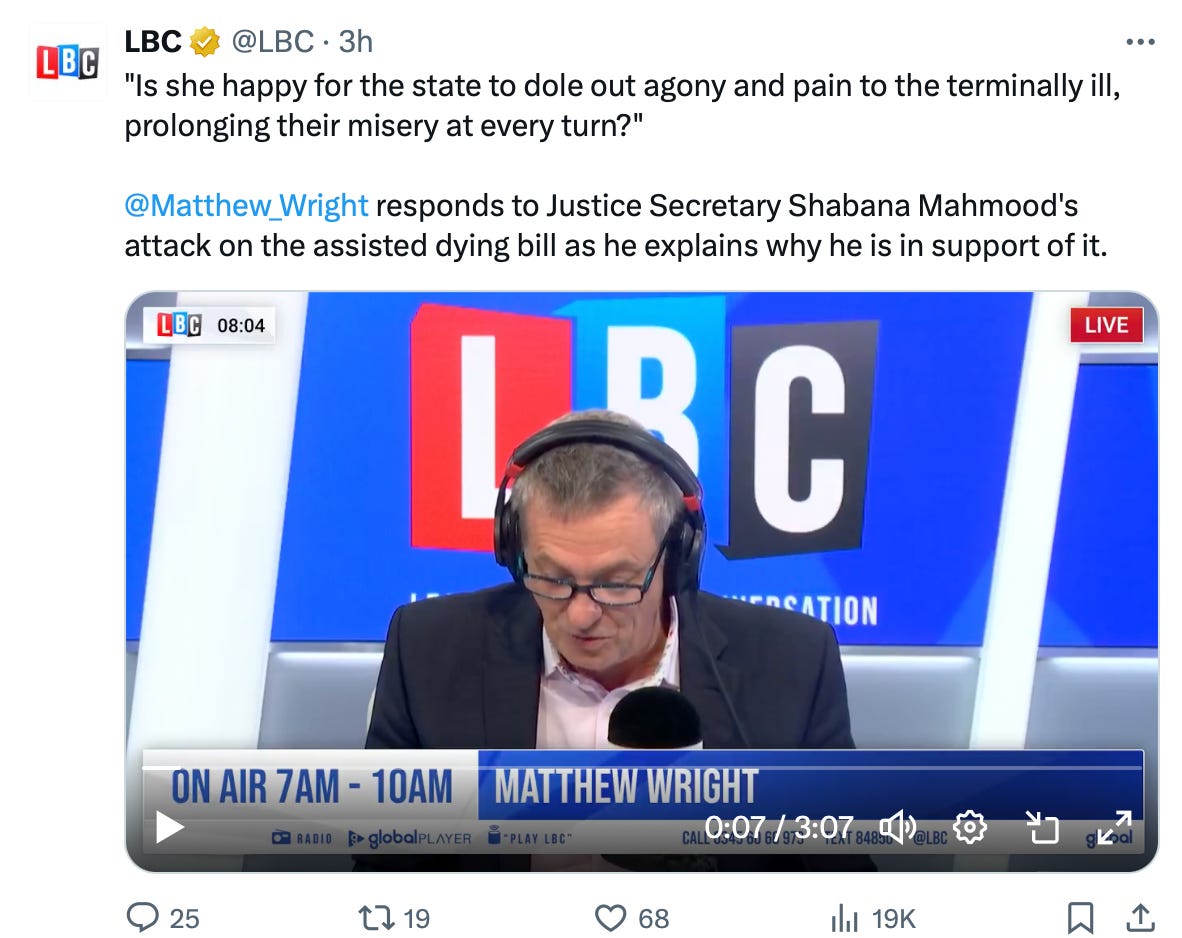This screenshot has height=938, width=1182.
Task: Mute the video with the speaker icon
Action: [898, 827]
